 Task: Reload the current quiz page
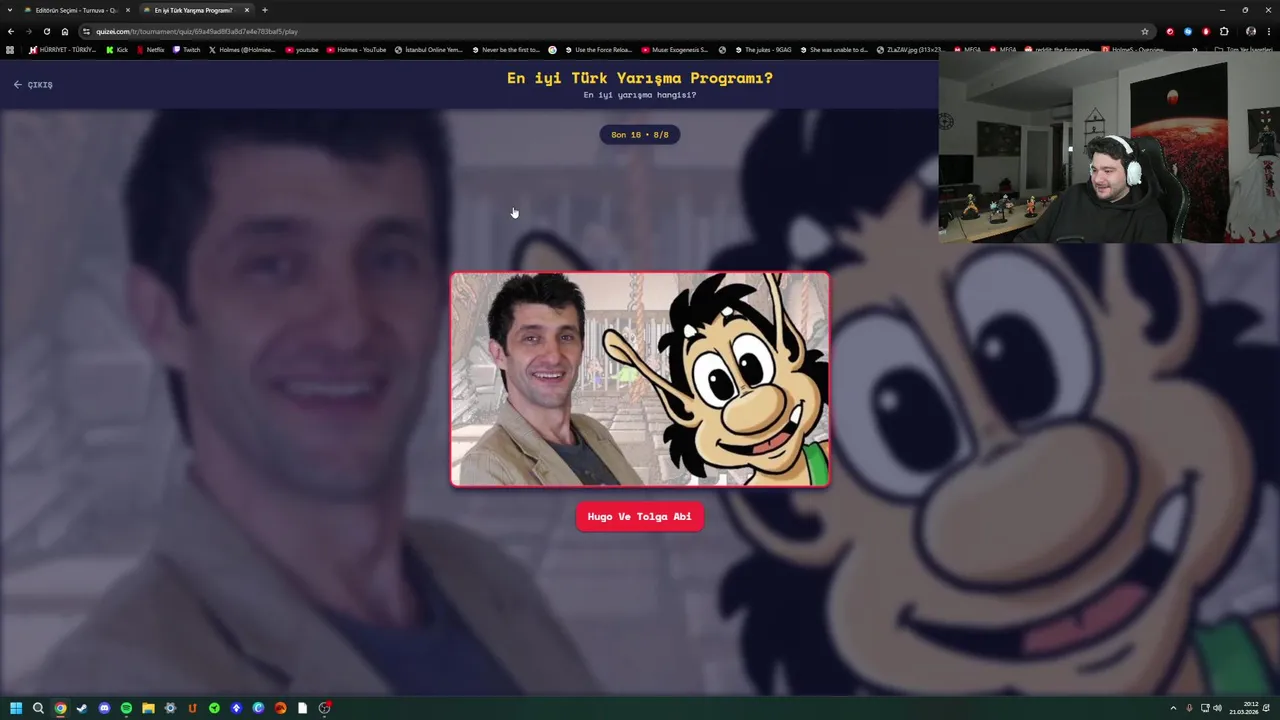click(x=46, y=31)
